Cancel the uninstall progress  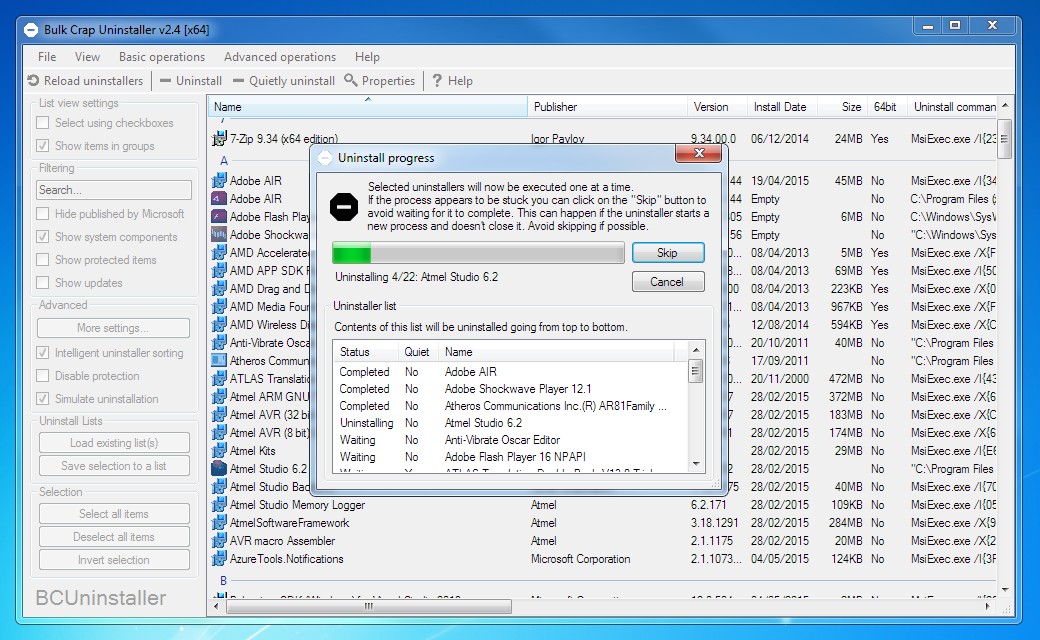[667, 282]
